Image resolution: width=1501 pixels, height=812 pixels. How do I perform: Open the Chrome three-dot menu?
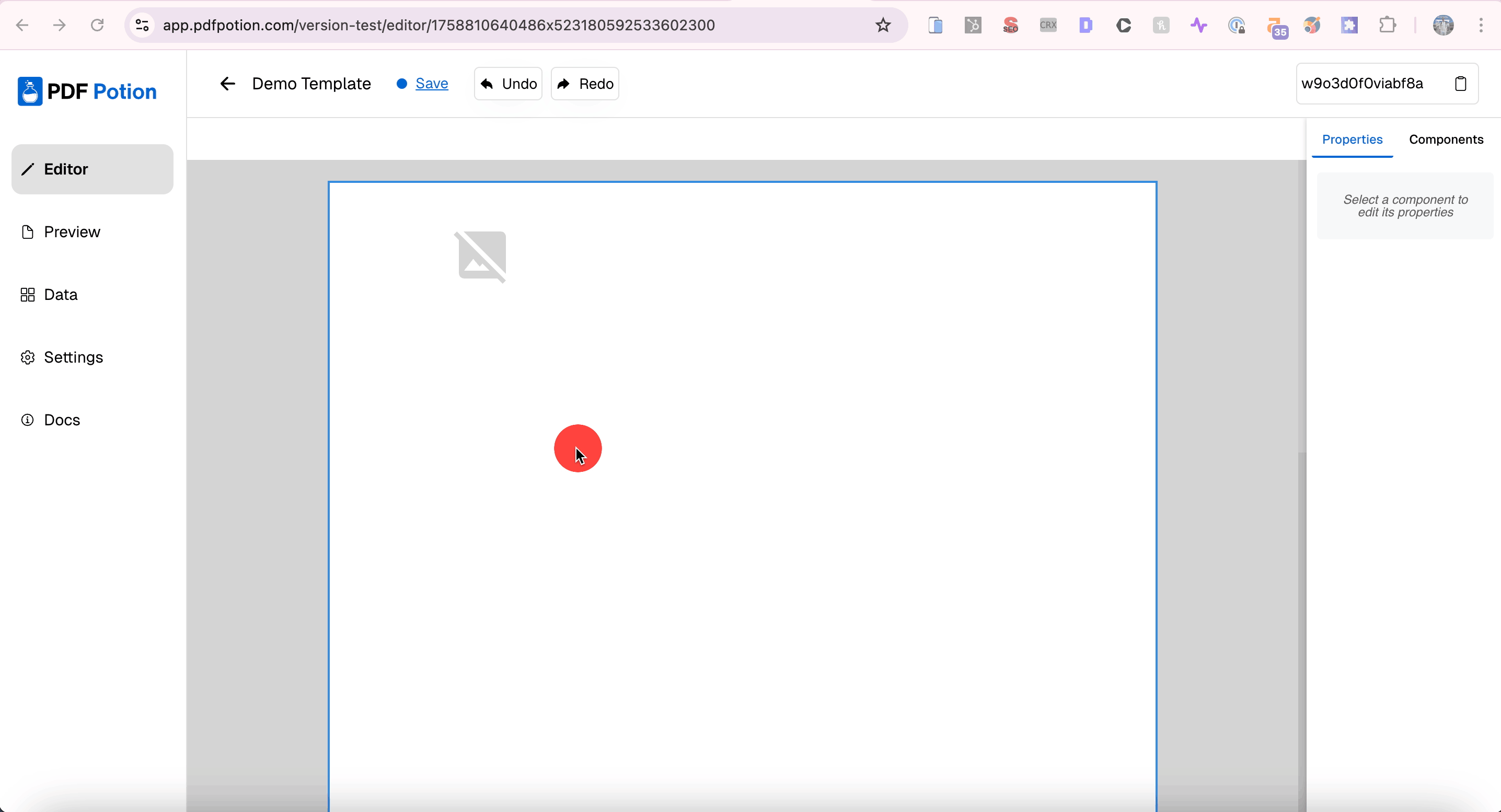1480,25
